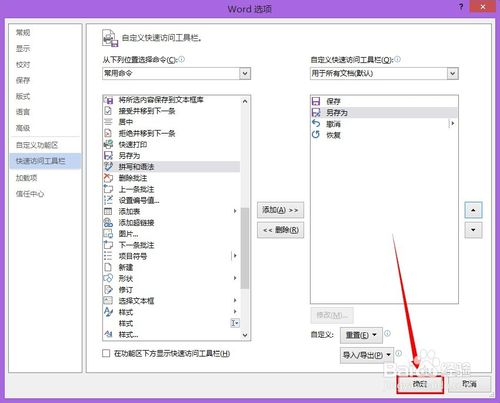Click the move up arrow button
The image size is (500, 403).
point(473,210)
